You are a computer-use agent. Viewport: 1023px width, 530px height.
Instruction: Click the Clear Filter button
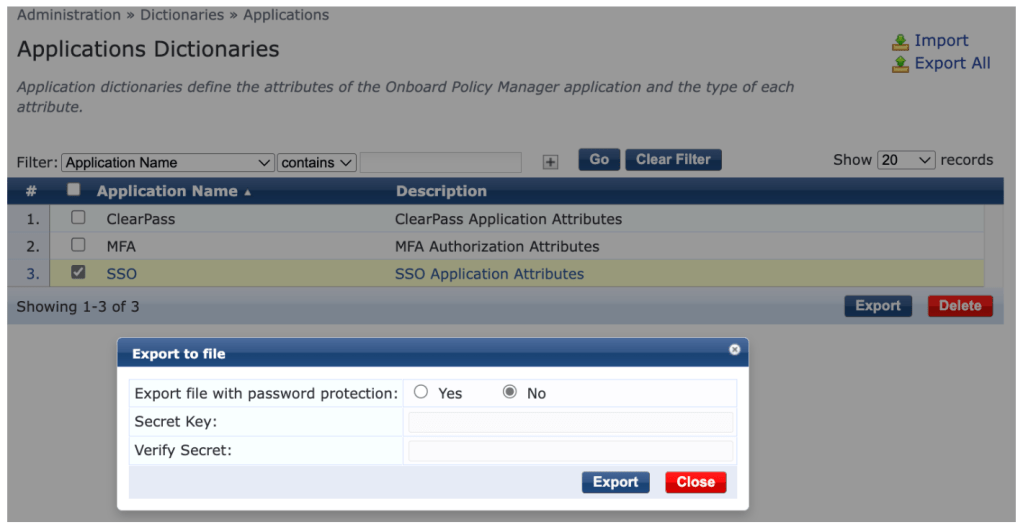673,160
